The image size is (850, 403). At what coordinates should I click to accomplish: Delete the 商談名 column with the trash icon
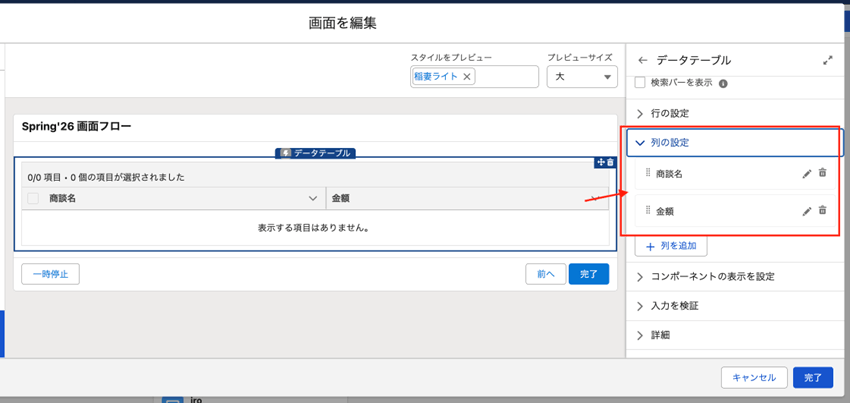tap(823, 173)
